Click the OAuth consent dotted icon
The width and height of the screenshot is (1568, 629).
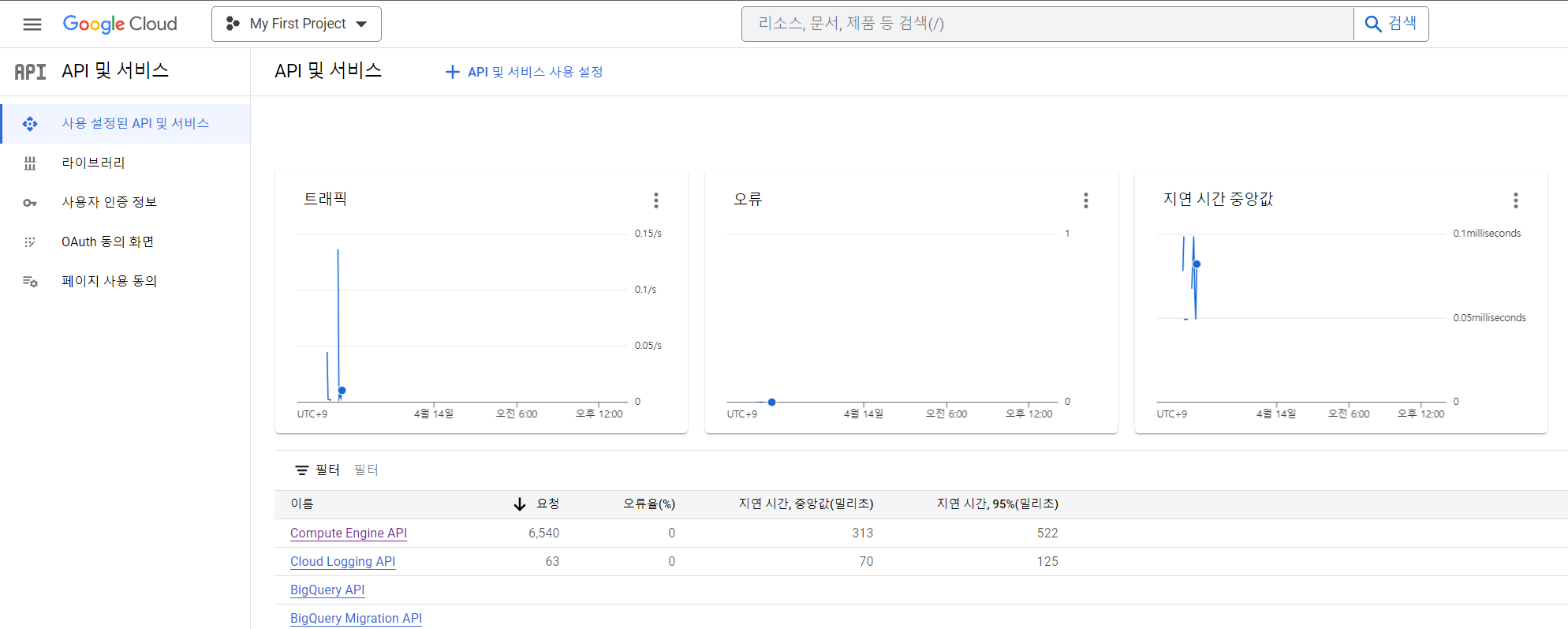click(x=30, y=242)
